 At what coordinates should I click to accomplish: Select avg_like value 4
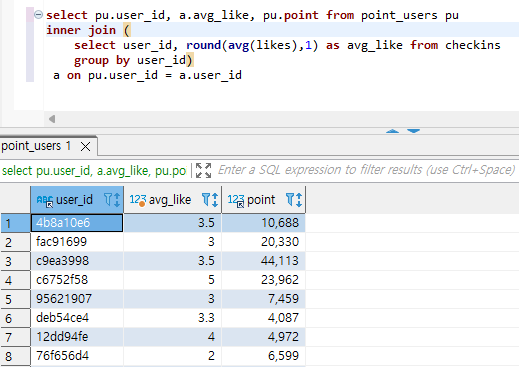coord(172,337)
